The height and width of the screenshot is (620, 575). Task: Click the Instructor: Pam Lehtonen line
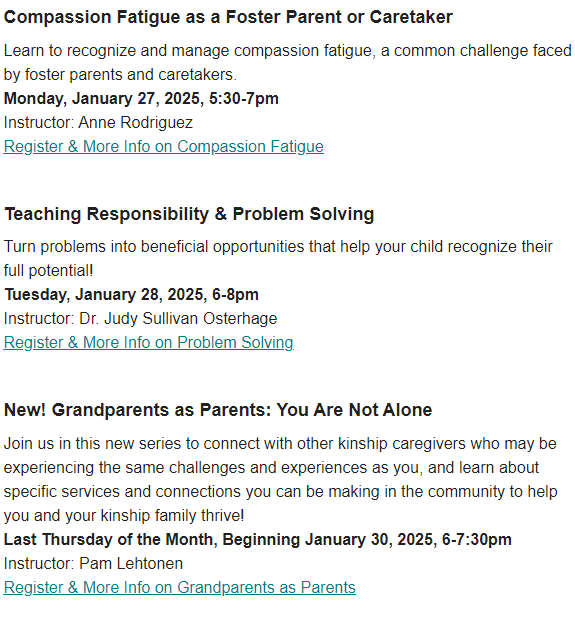click(x=93, y=564)
